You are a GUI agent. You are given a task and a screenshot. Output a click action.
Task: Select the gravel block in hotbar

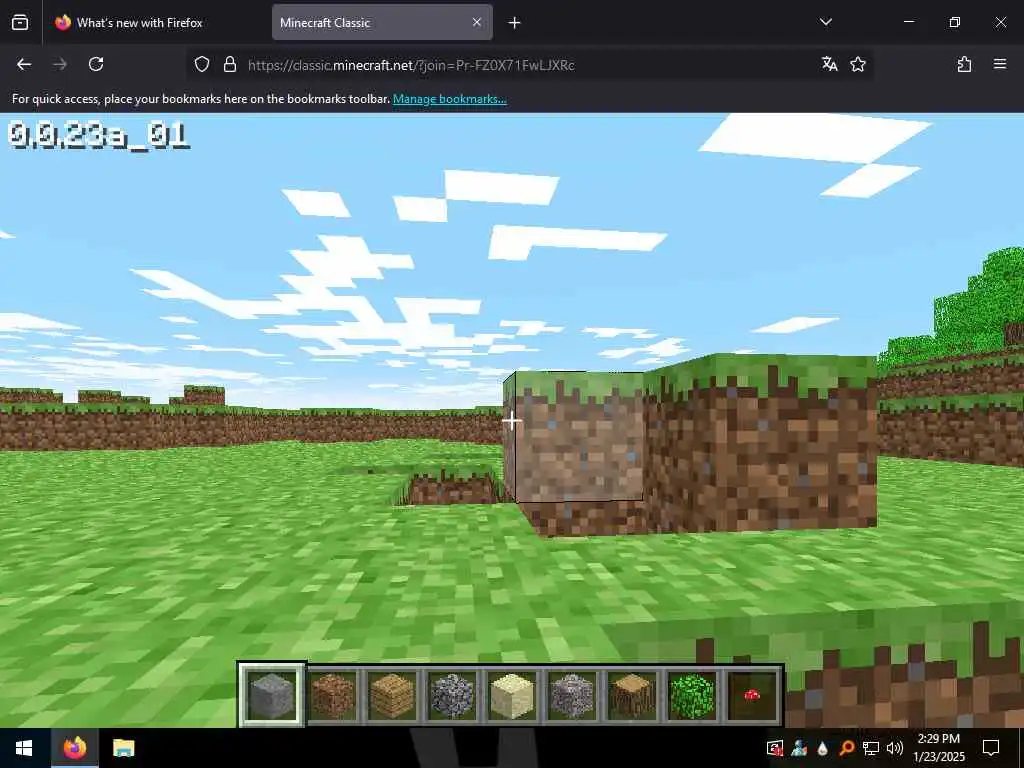click(x=572, y=695)
